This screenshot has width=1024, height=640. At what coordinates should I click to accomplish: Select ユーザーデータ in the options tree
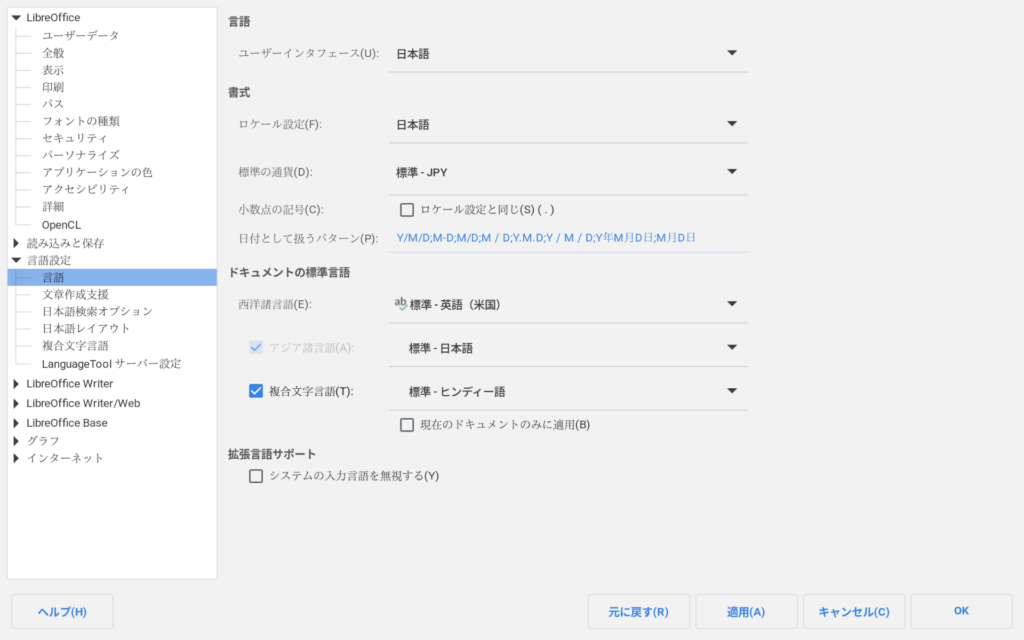click(x=80, y=36)
